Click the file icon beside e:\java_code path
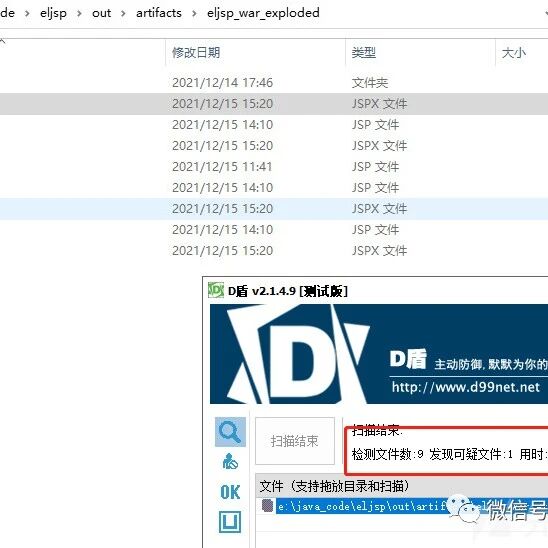 [x=267, y=505]
